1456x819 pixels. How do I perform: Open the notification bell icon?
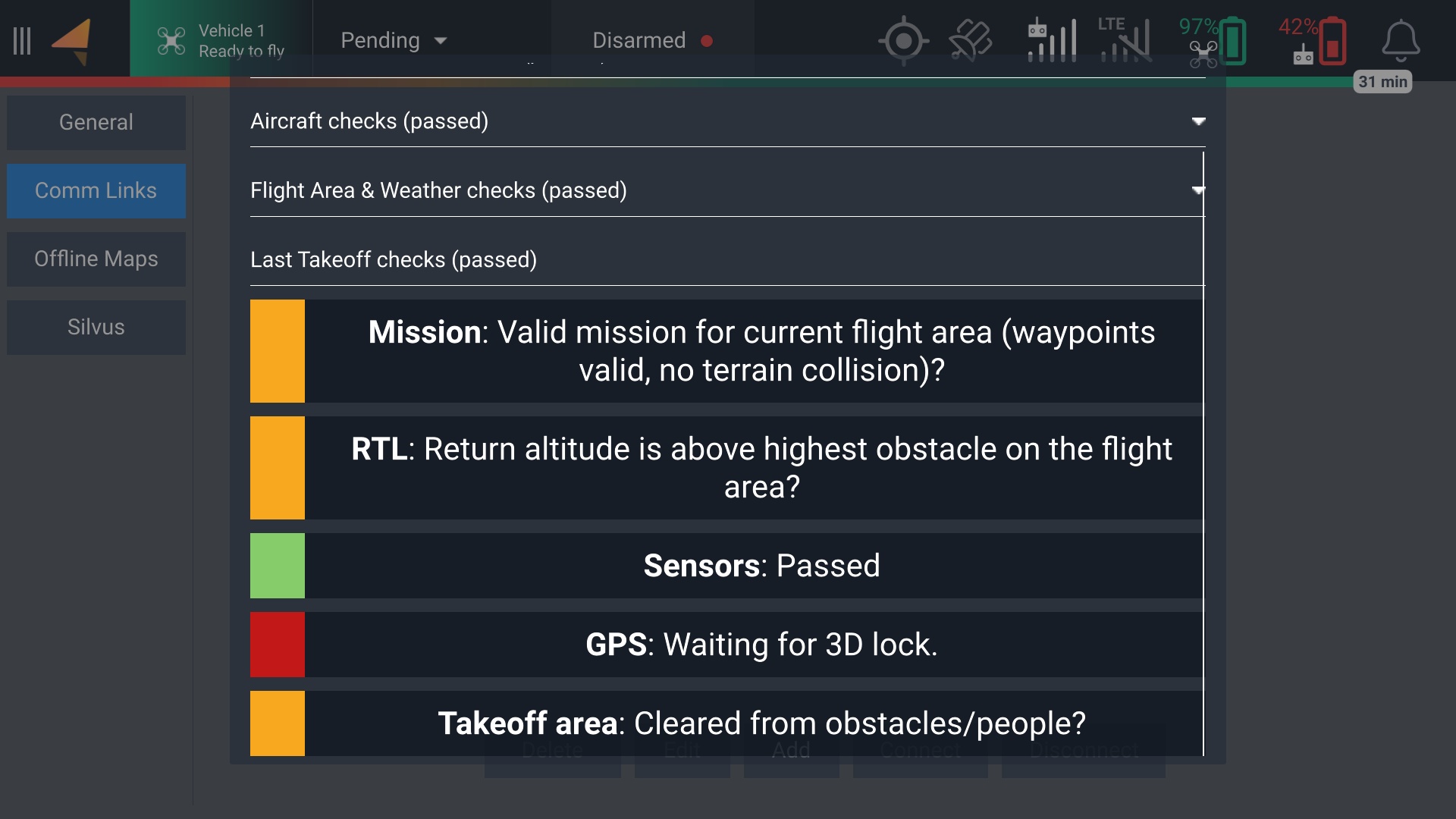tap(1400, 41)
